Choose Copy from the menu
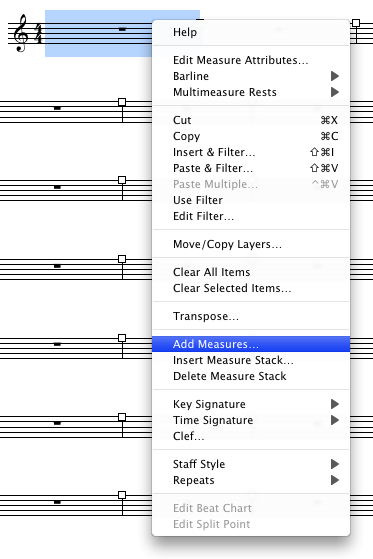This screenshot has height=559, width=373. (251, 136)
